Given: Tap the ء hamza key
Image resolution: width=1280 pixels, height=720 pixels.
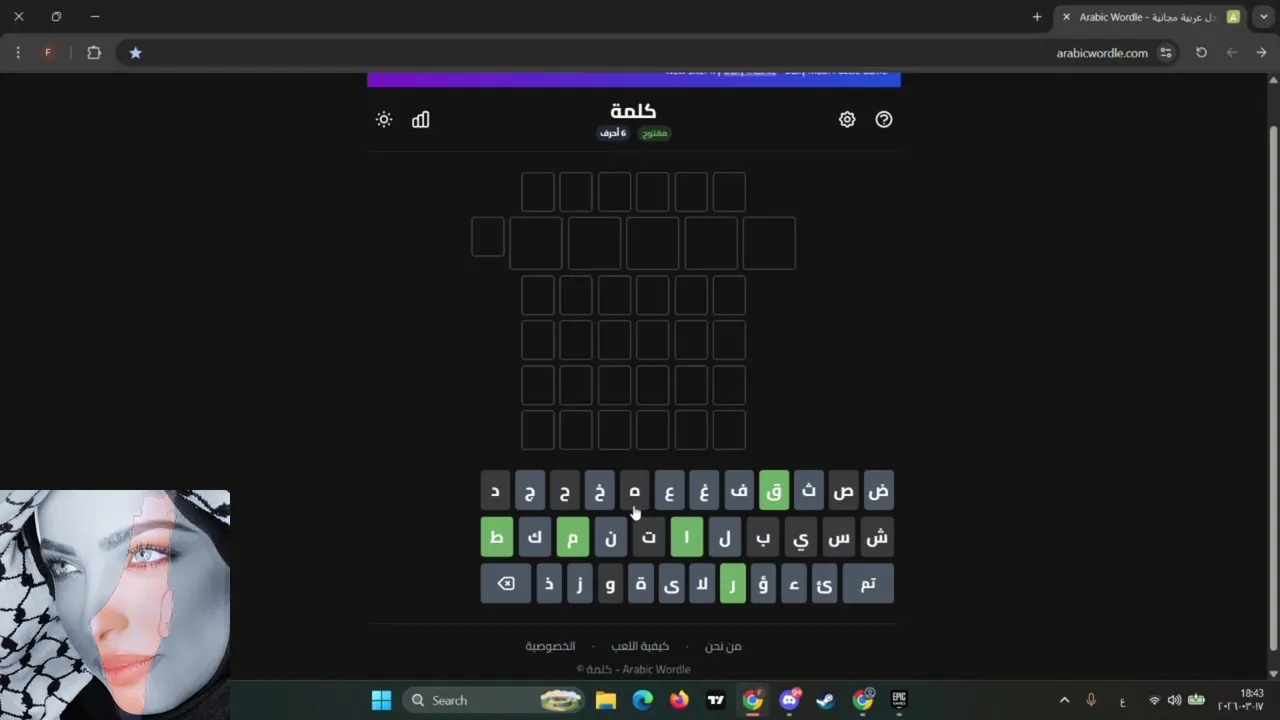Looking at the screenshot, I should (x=794, y=584).
